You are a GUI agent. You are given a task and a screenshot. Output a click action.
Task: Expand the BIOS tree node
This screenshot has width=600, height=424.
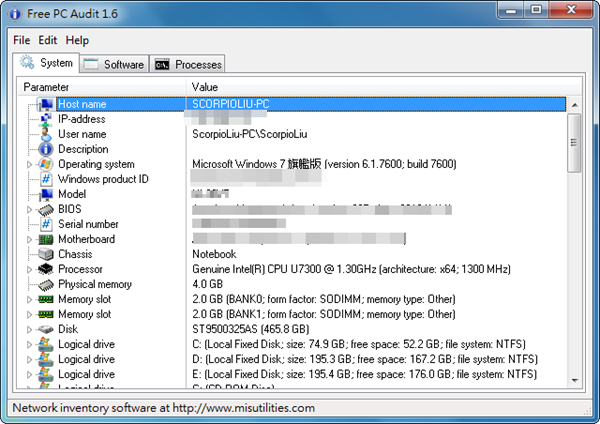pos(29,209)
